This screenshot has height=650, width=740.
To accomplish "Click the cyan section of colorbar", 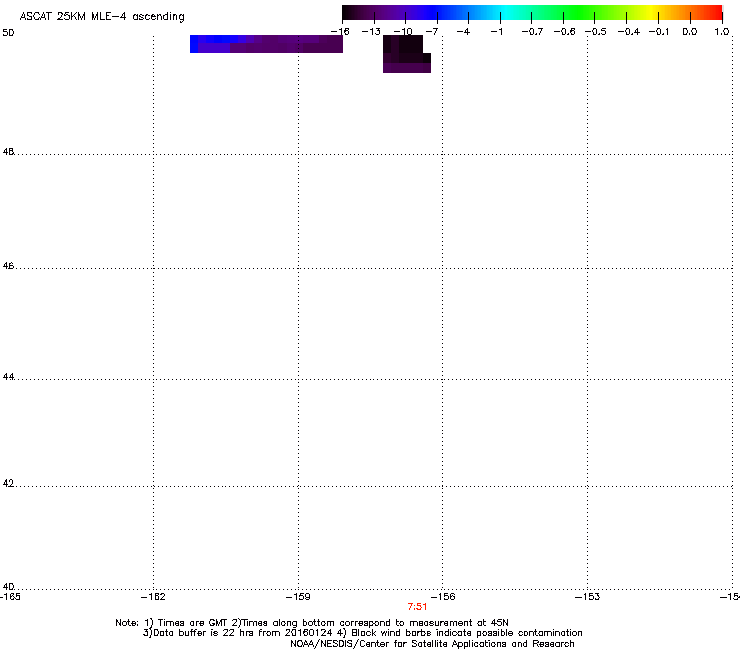I will [505, 13].
